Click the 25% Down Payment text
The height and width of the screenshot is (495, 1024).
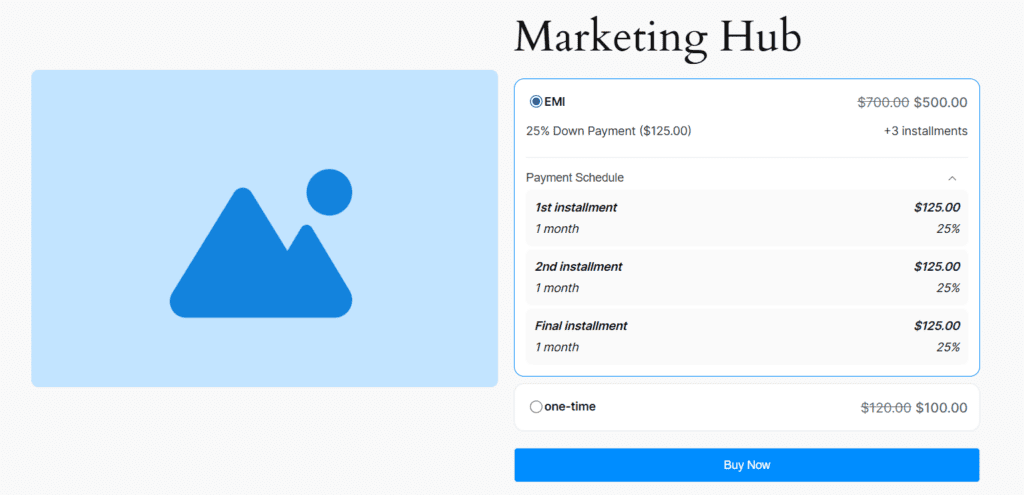(608, 131)
